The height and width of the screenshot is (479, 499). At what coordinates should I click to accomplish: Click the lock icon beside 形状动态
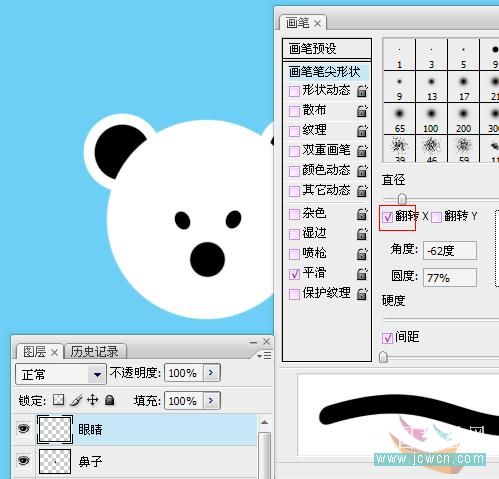click(x=362, y=91)
